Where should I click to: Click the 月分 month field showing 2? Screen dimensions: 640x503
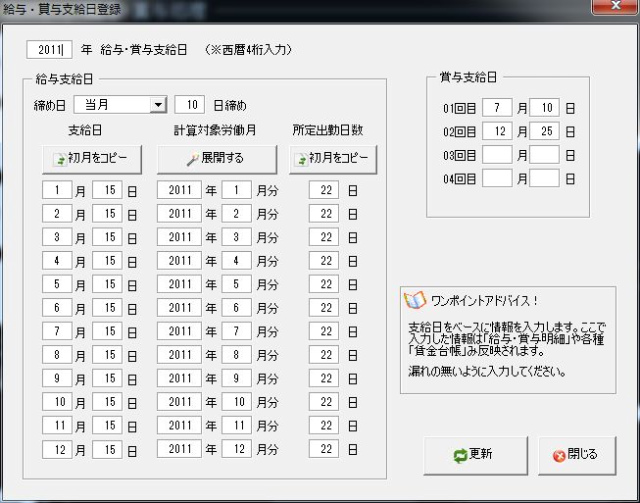237,214
